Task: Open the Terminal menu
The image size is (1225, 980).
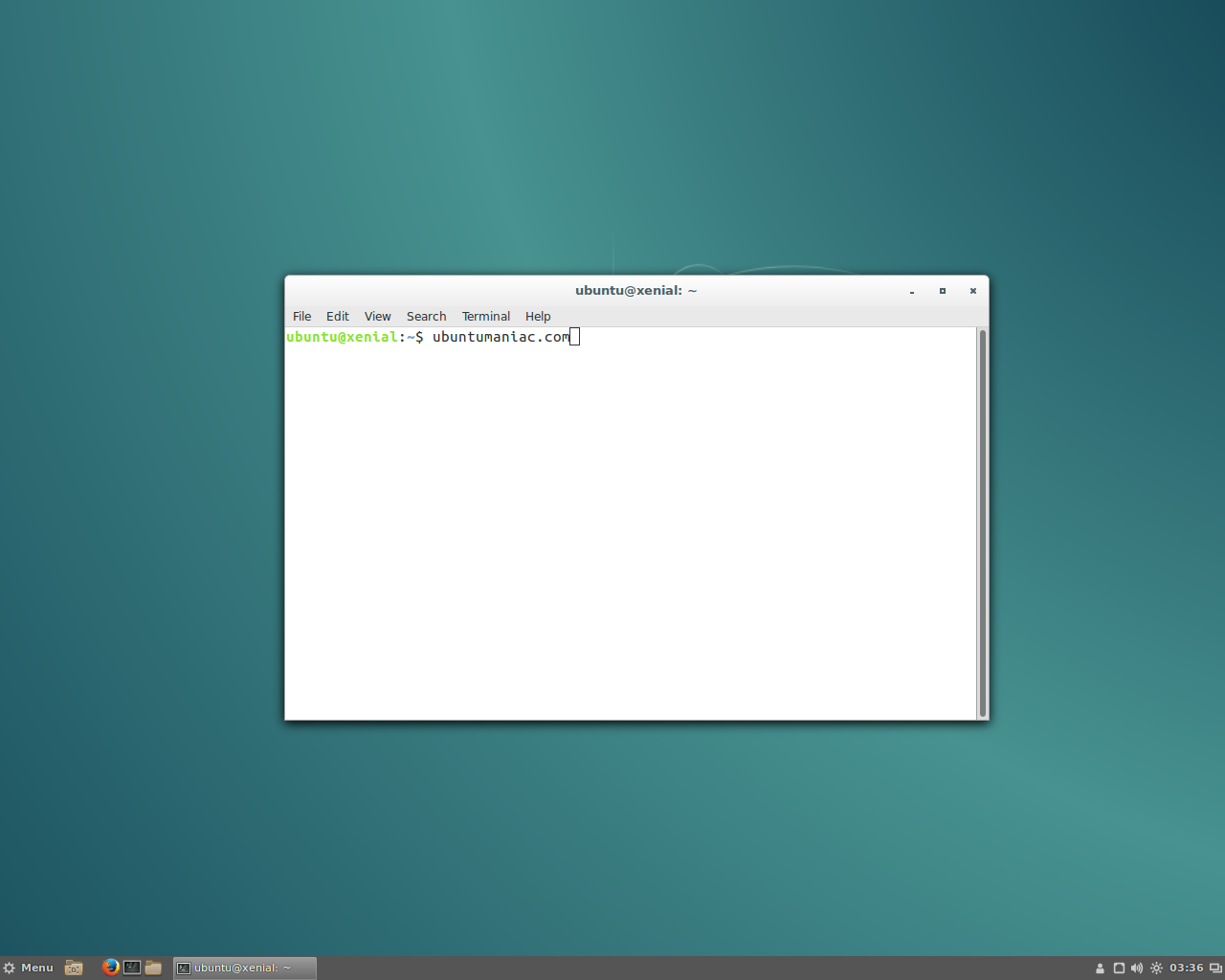Action: pos(485,316)
